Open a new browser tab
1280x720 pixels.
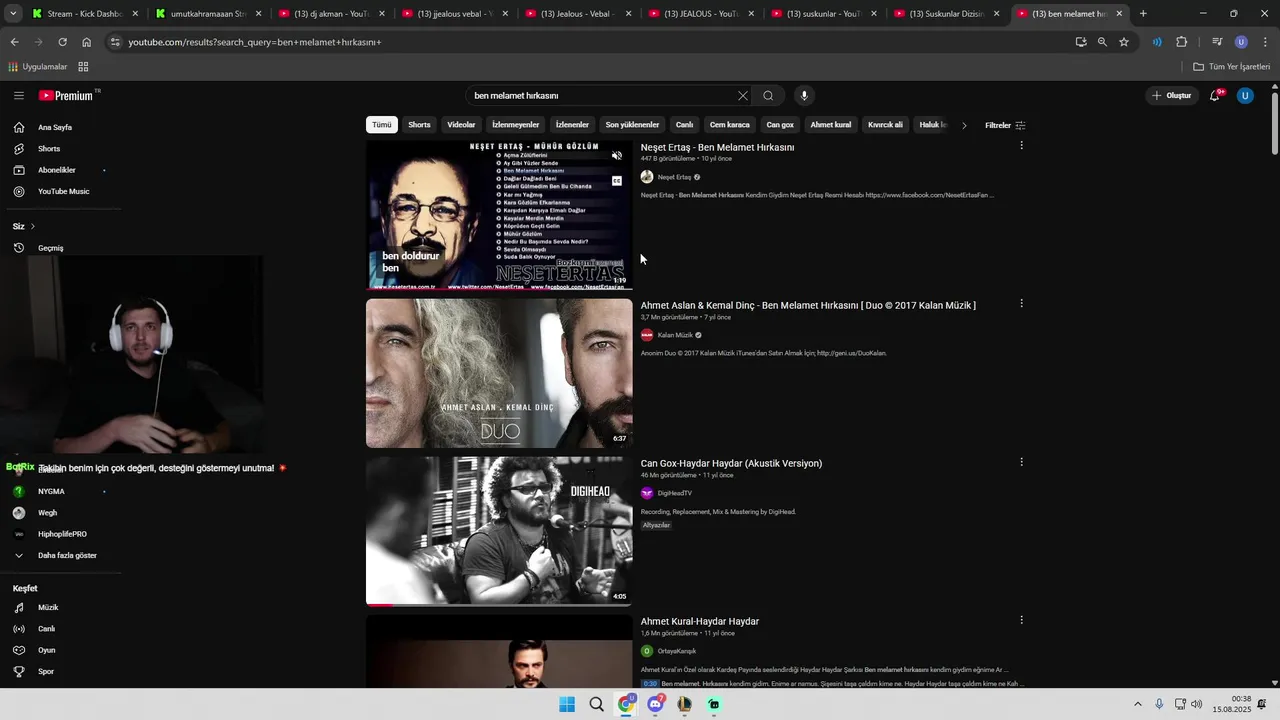coord(1143,14)
